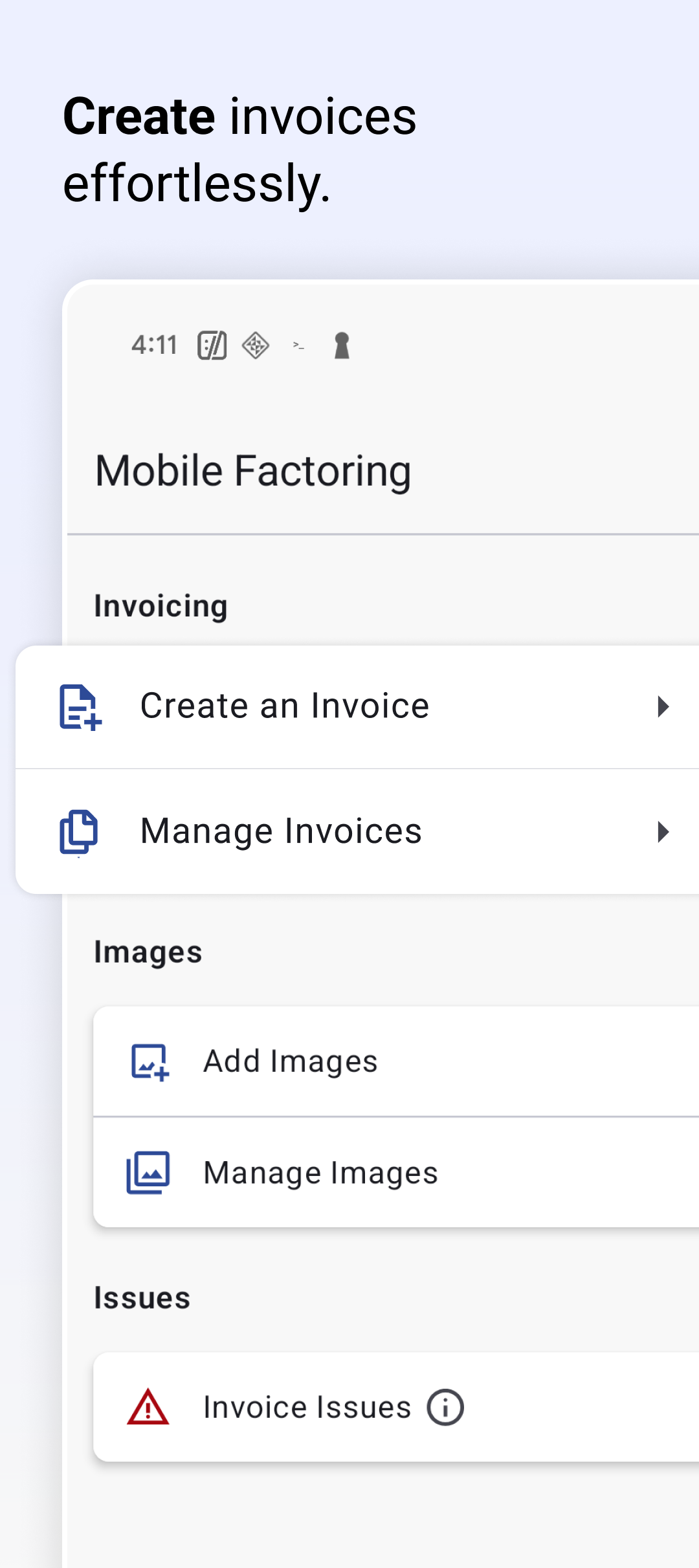Click the Mobile Factoring title
This screenshot has height=1568, width=699.
click(253, 472)
